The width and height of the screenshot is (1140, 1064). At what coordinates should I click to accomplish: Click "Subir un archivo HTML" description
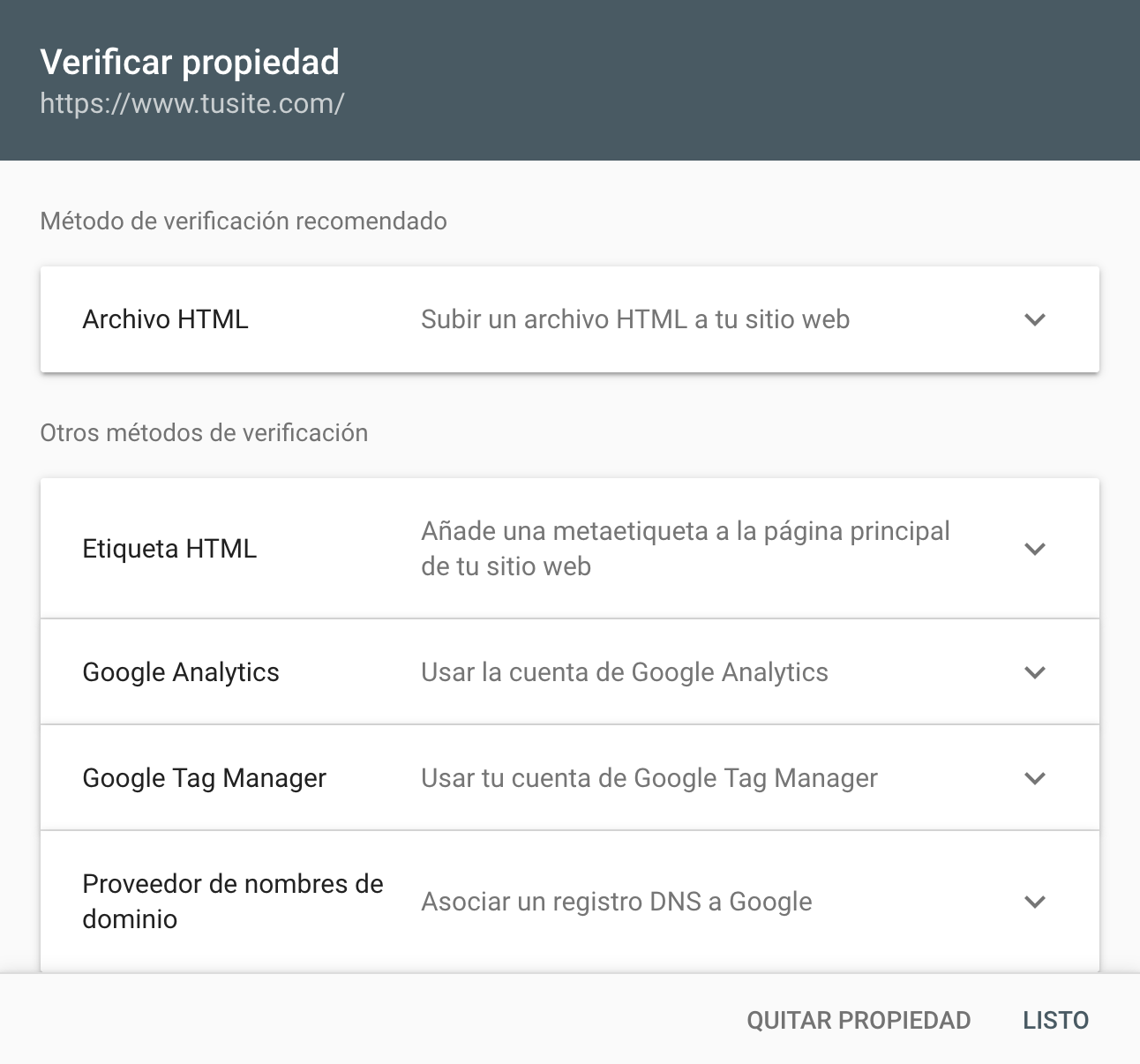click(x=635, y=319)
